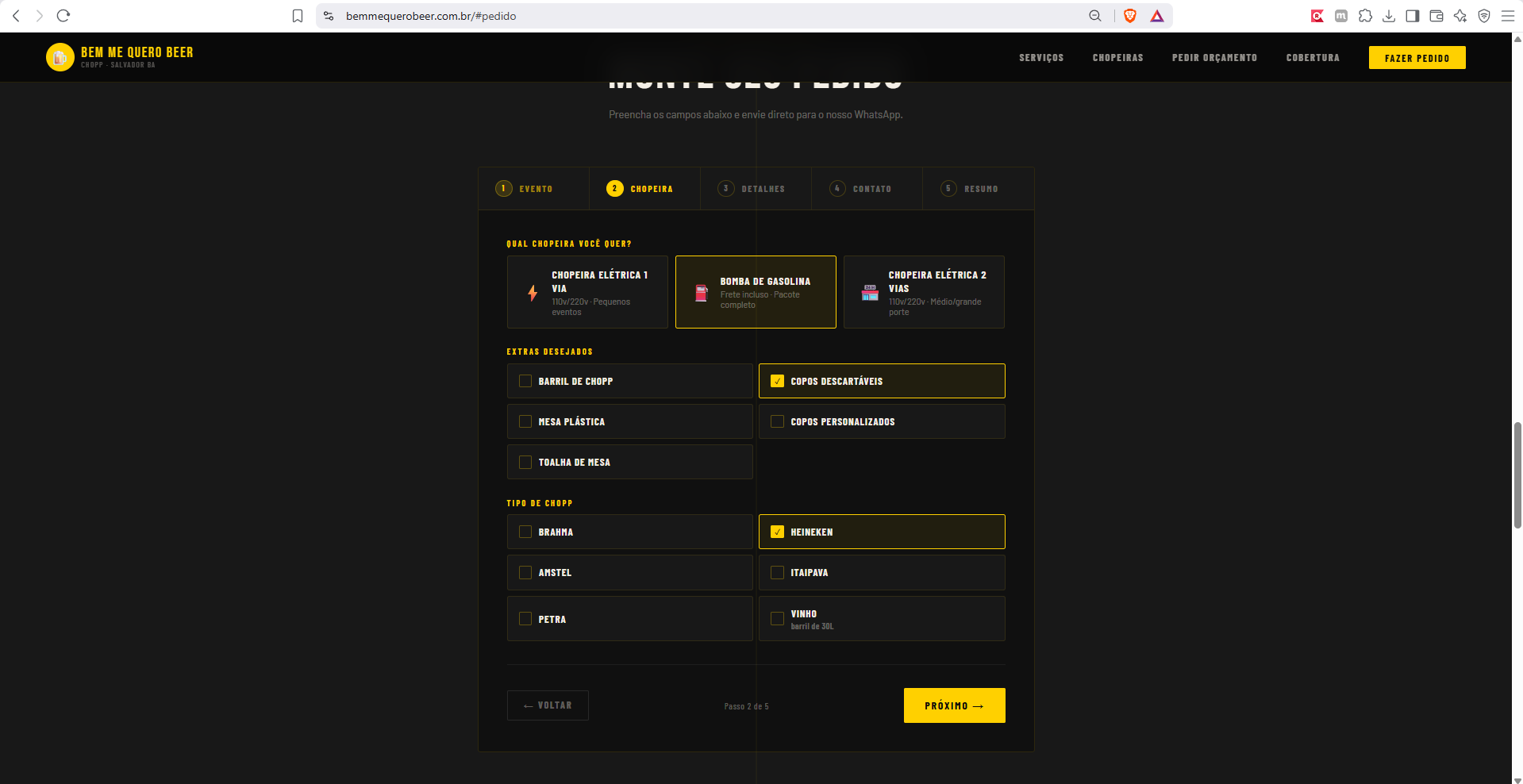Open the Serviços nav item
This screenshot has height=784, width=1523.
[x=1041, y=58]
